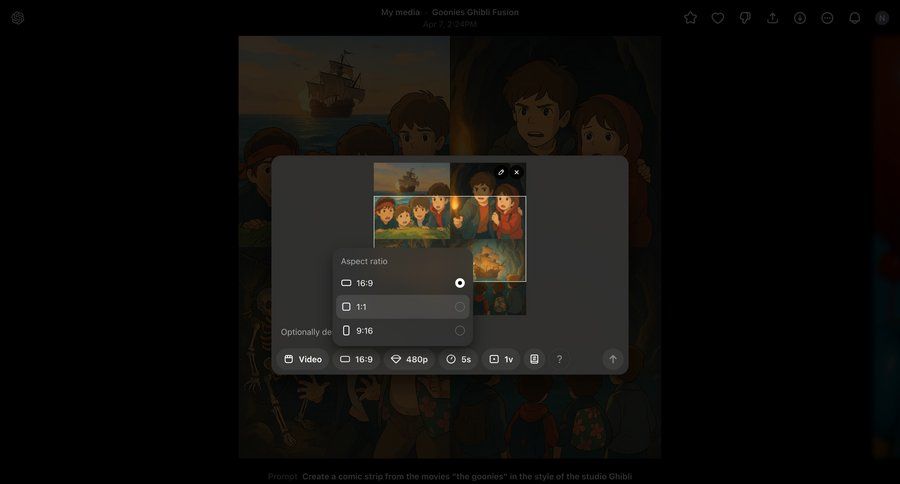Expand the 480p resolution dropdown
The height and width of the screenshot is (484, 900).
(x=409, y=359)
